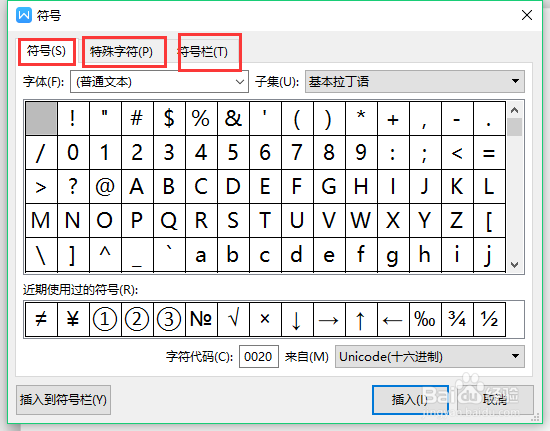Select the capital letter Q
The width and height of the screenshot is (550, 431).
coord(169,221)
